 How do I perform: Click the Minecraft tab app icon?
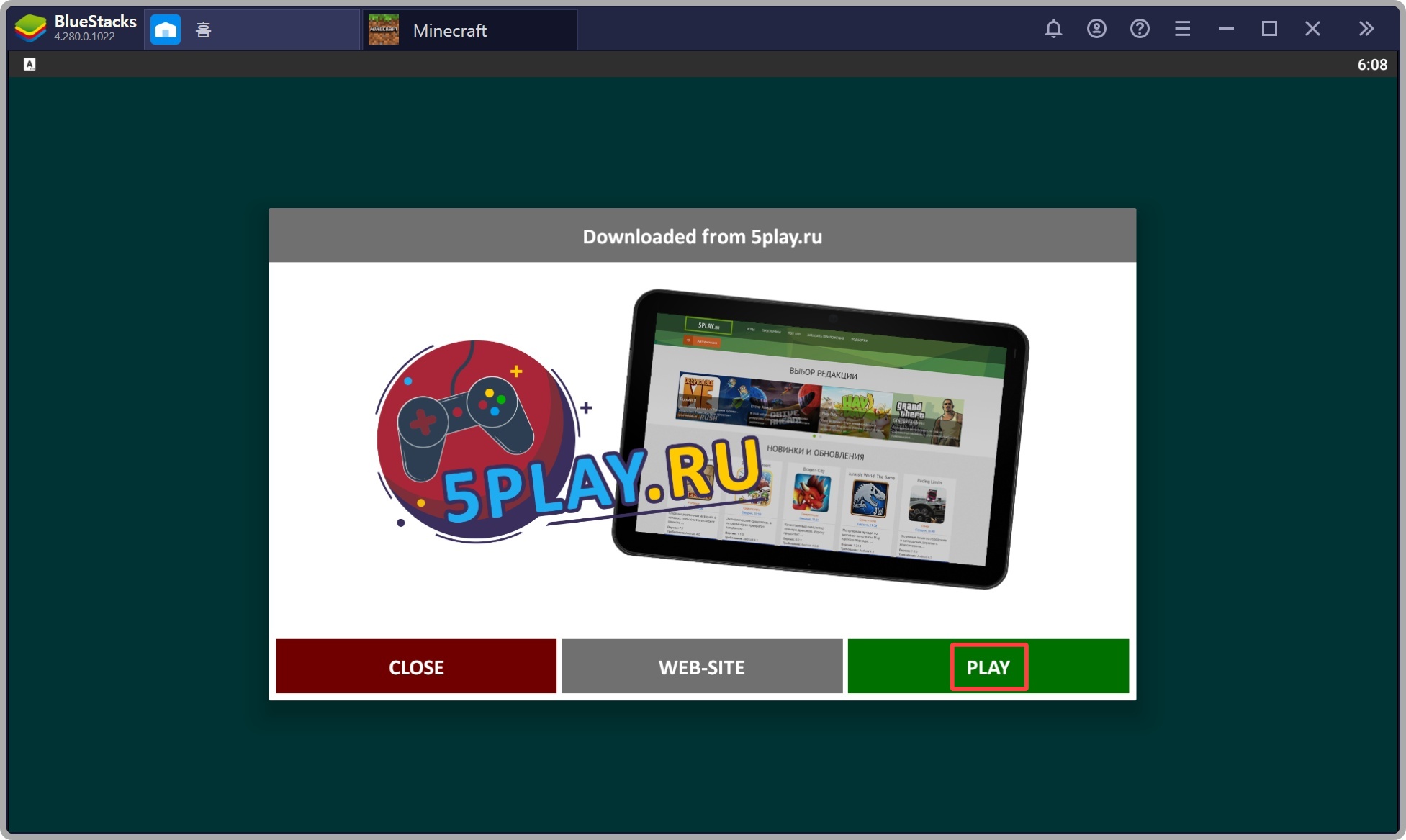384,30
